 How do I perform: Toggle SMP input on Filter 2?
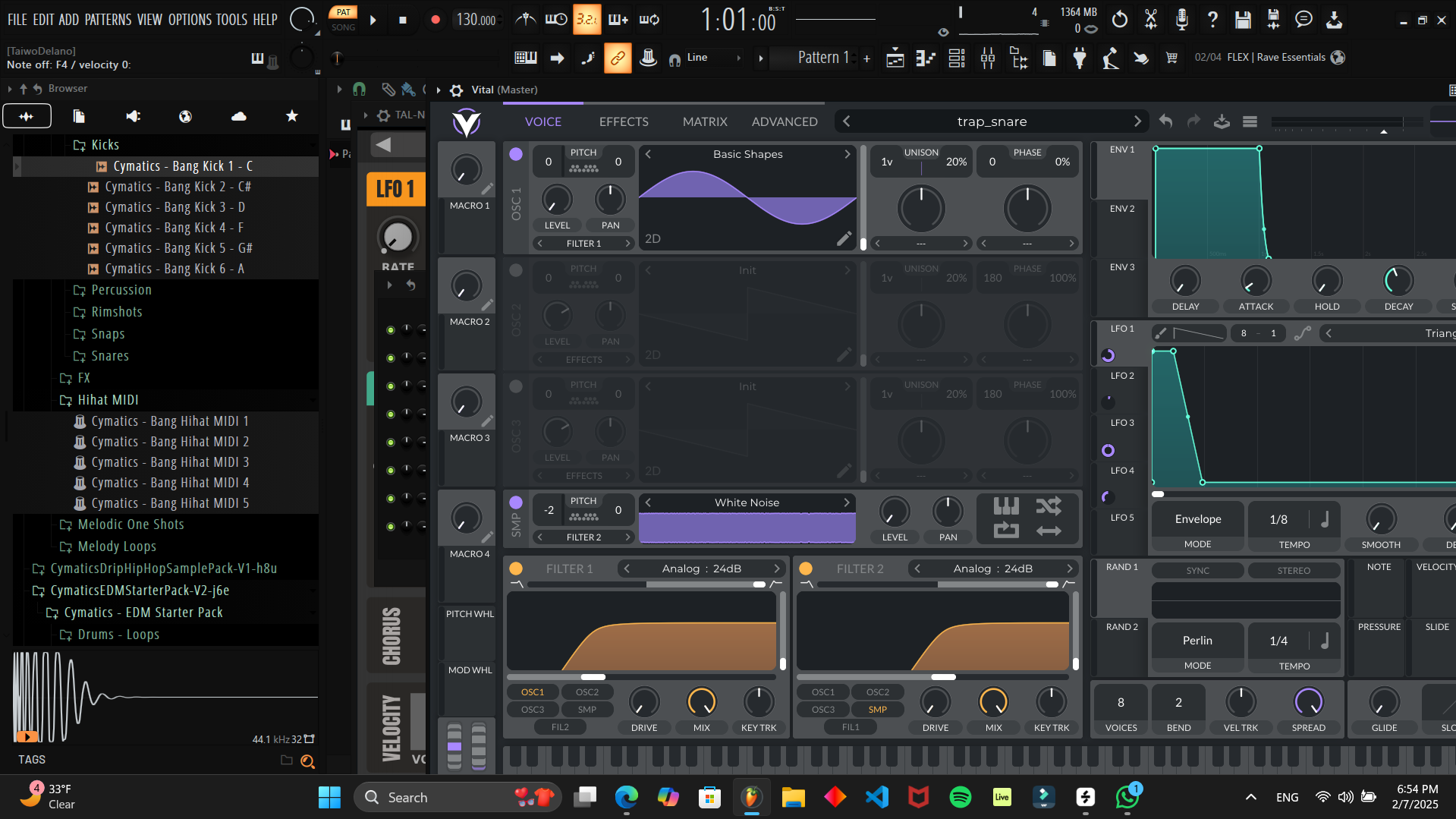click(x=878, y=710)
